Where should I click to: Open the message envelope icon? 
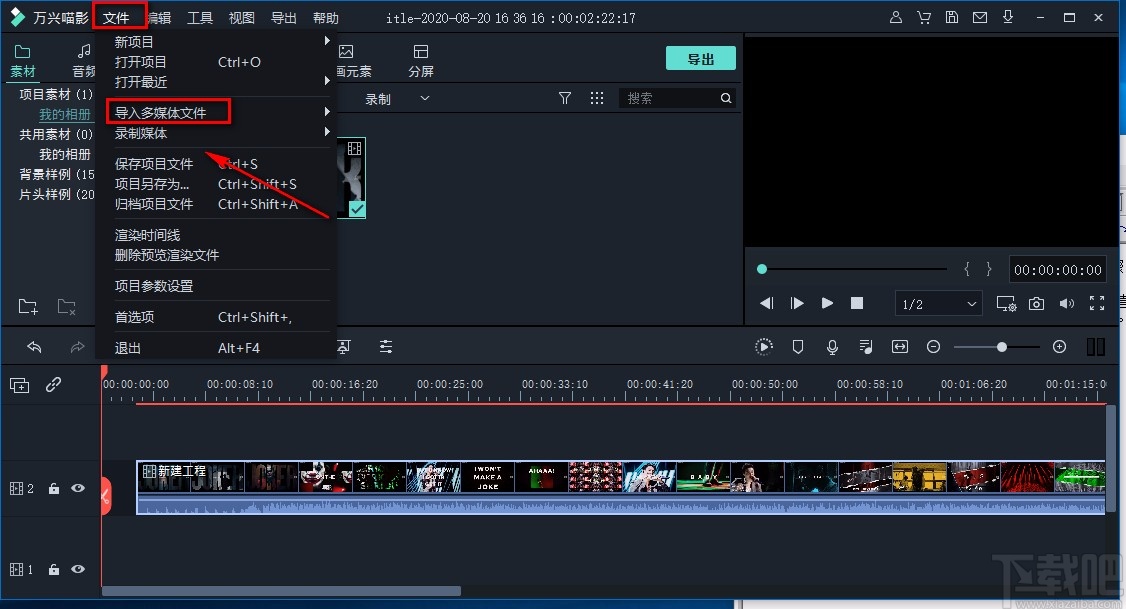[x=980, y=17]
